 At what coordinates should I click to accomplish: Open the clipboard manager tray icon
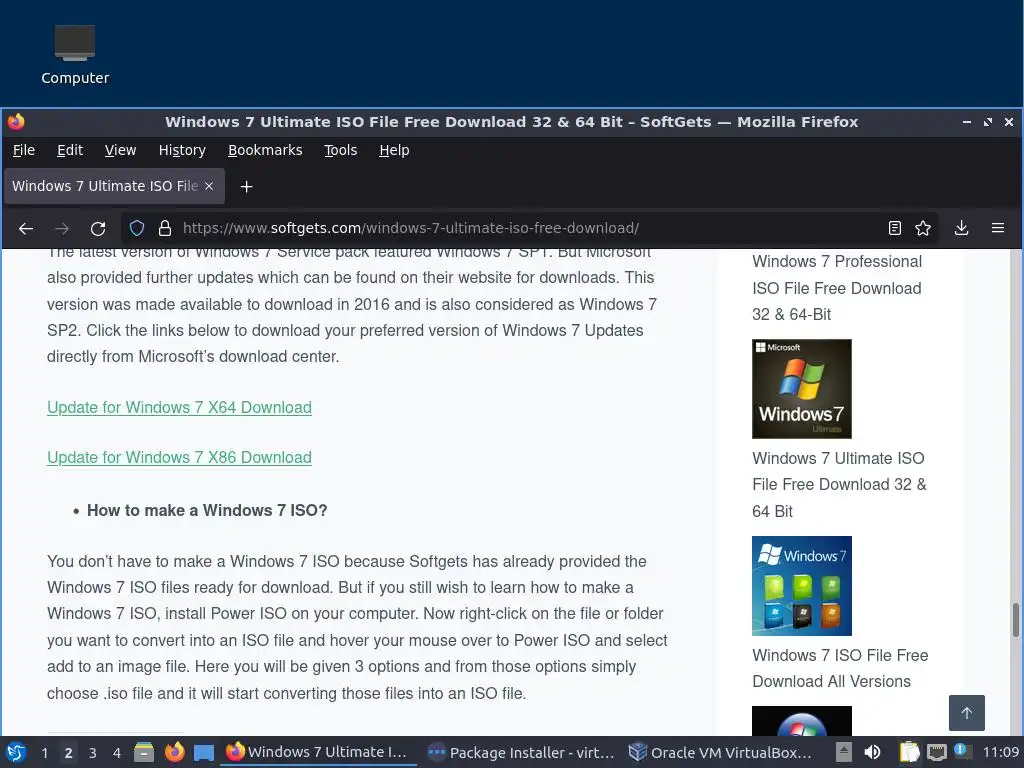[909, 752]
